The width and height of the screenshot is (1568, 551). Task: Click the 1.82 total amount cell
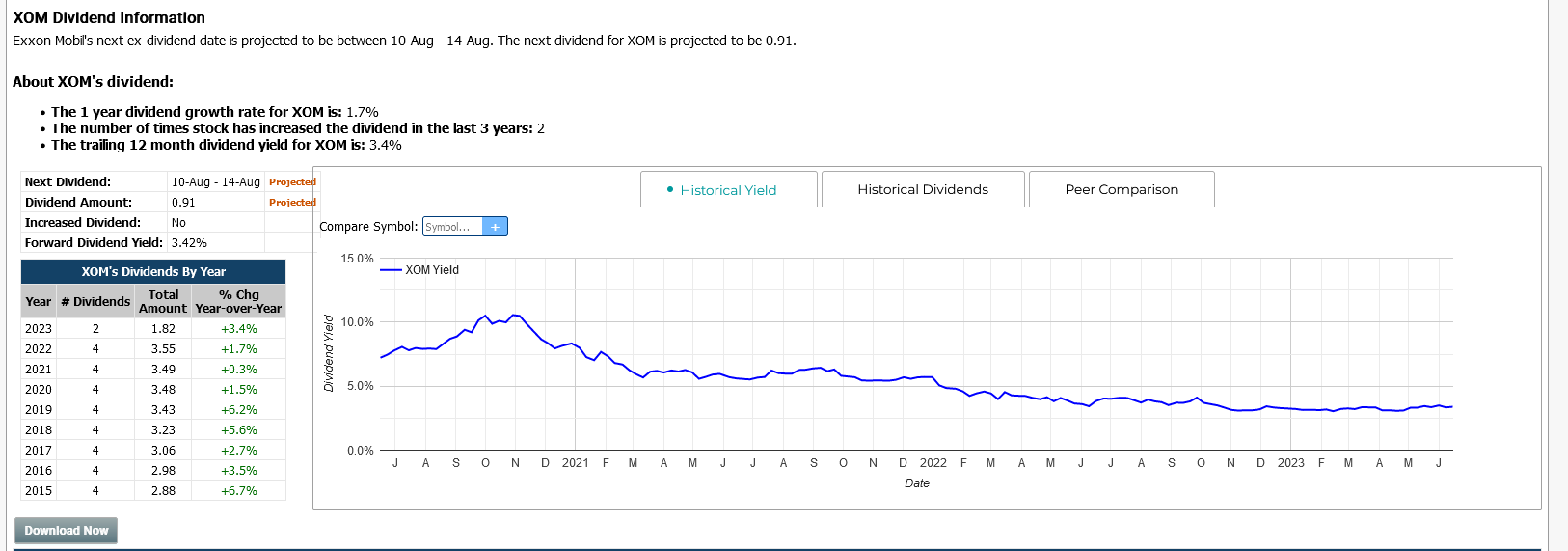(x=163, y=329)
